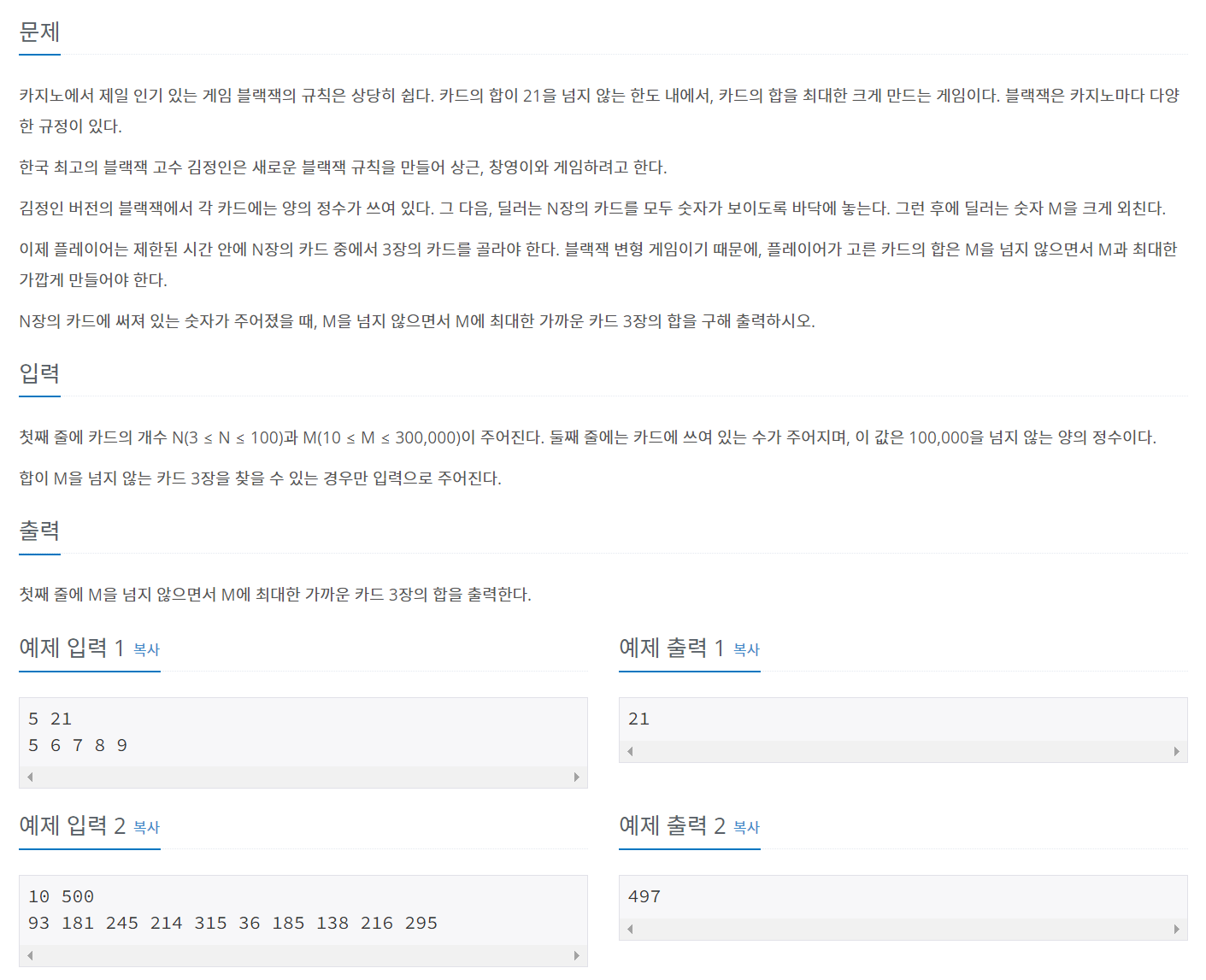Screen dimensions: 1206x980
Task: Click left scroll arrow in 예제 입력 1 box
Action: pyautogui.click(x=30, y=777)
